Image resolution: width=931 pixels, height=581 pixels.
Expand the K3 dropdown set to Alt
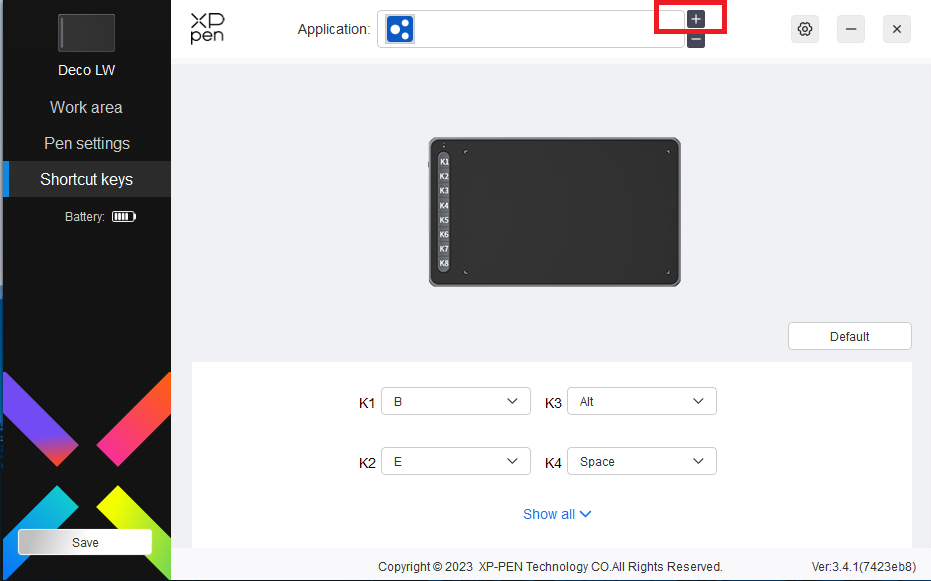coord(642,401)
